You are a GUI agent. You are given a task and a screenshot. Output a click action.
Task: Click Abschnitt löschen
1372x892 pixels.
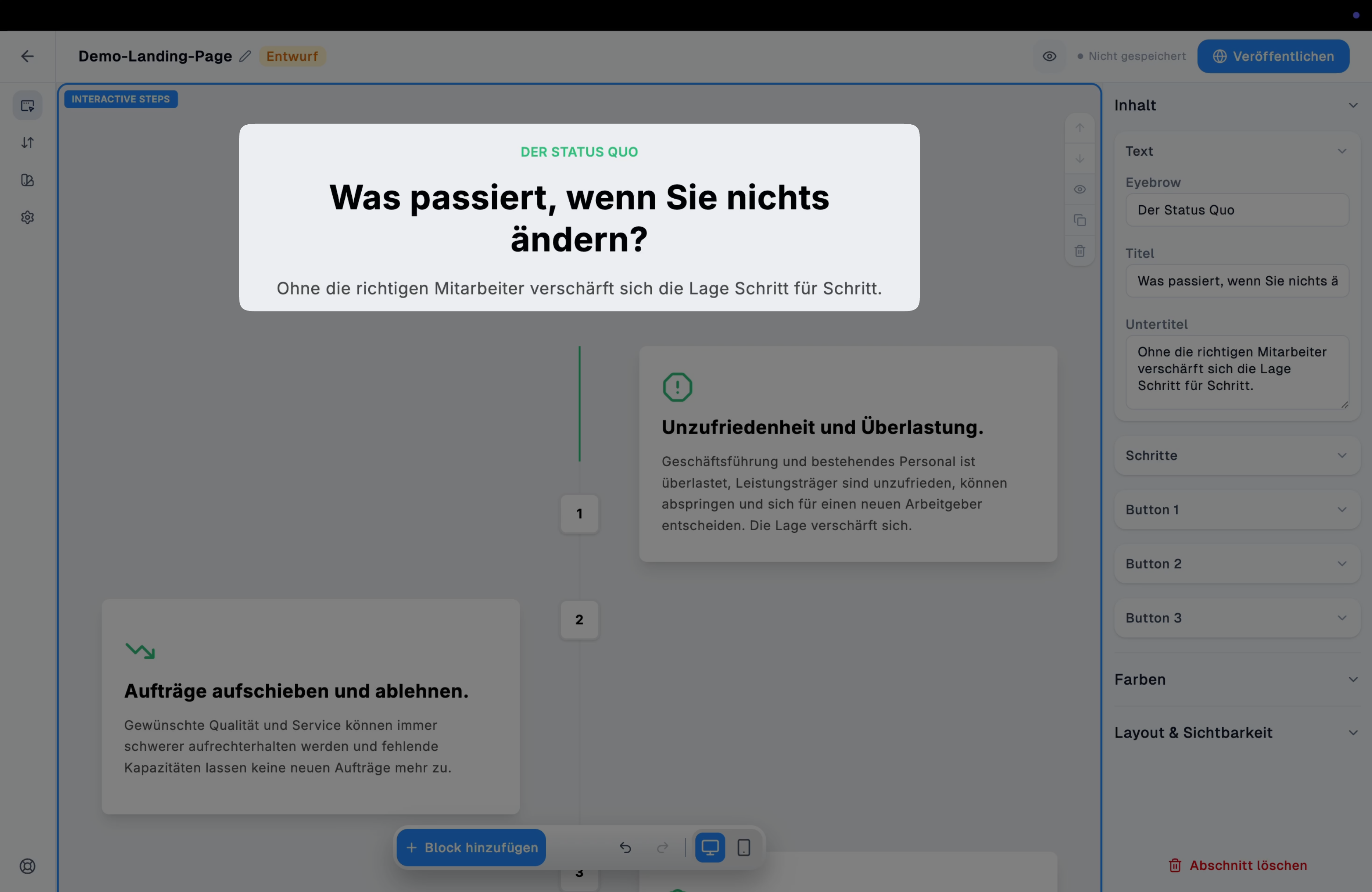tap(1237, 865)
